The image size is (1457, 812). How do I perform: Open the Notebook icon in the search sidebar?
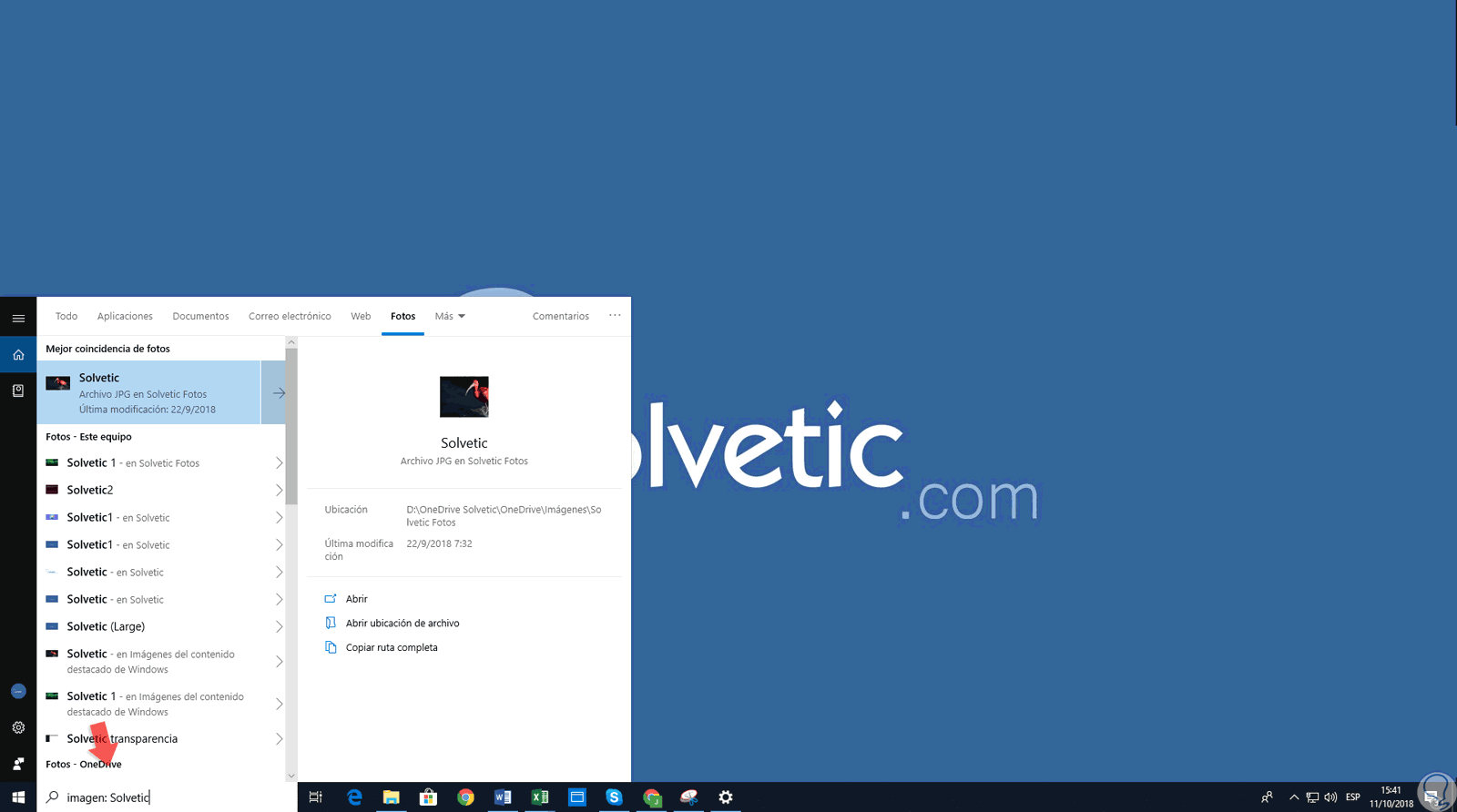point(18,391)
